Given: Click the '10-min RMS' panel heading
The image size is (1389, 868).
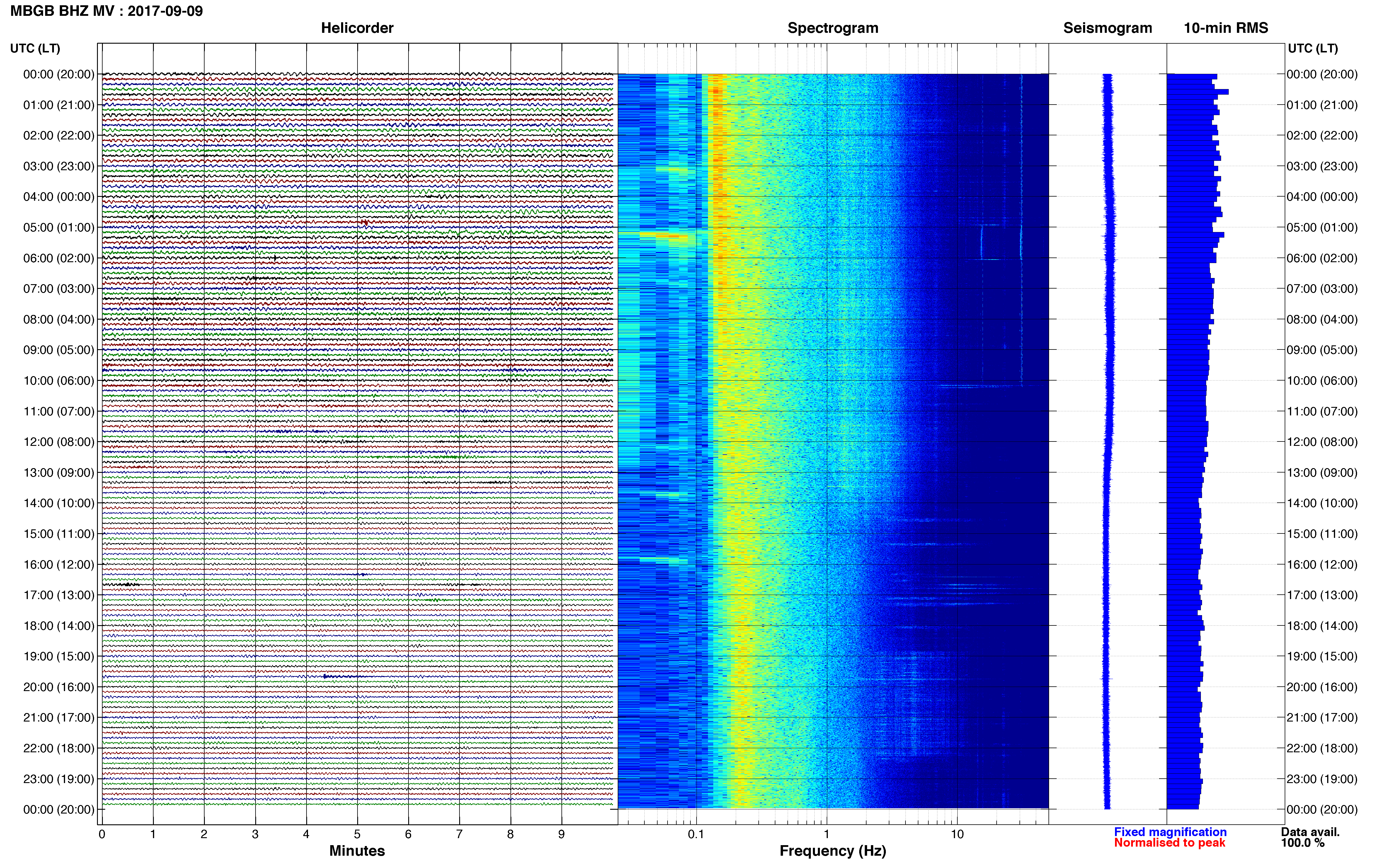Looking at the screenshot, I should pyautogui.click(x=1226, y=28).
